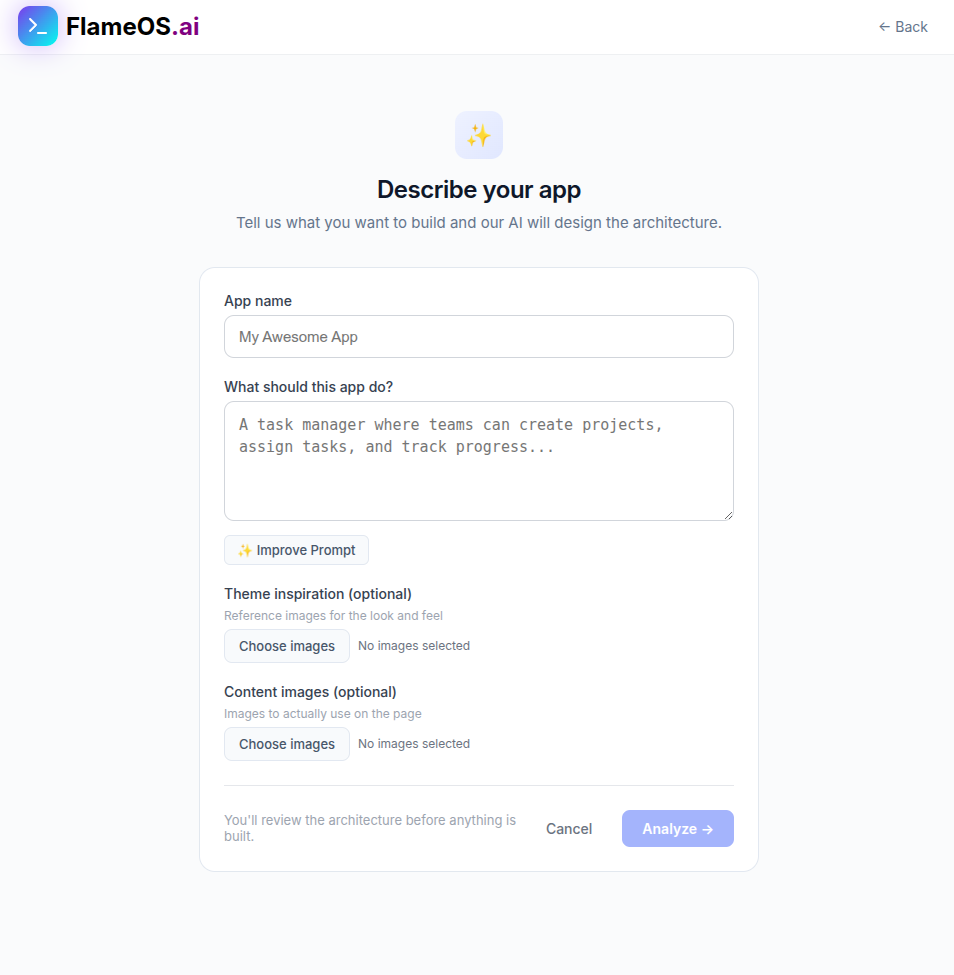Image resolution: width=954 pixels, height=975 pixels.
Task: Click the Improve Prompt button
Action: coord(296,550)
